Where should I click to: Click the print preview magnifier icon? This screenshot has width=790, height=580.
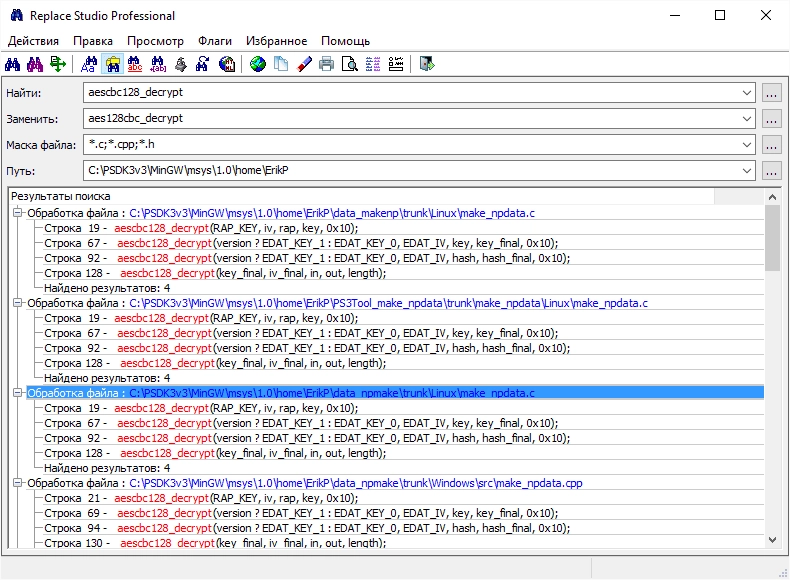point(350,64)
